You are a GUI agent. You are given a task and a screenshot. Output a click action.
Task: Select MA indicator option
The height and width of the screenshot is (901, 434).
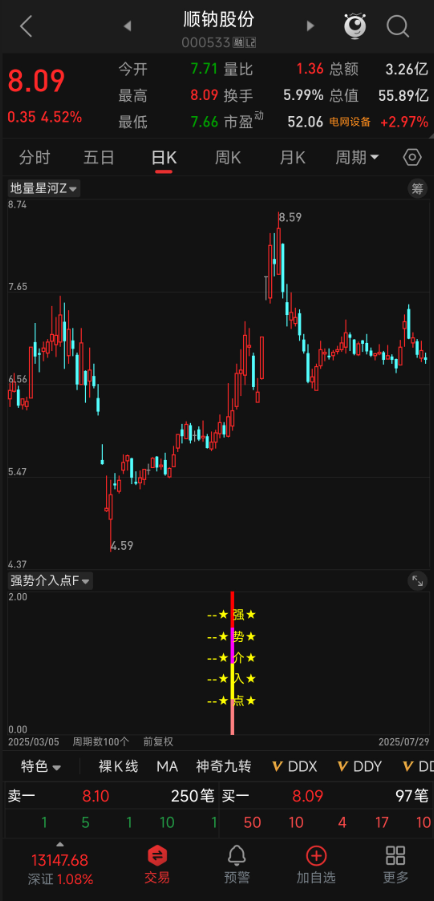167,767
